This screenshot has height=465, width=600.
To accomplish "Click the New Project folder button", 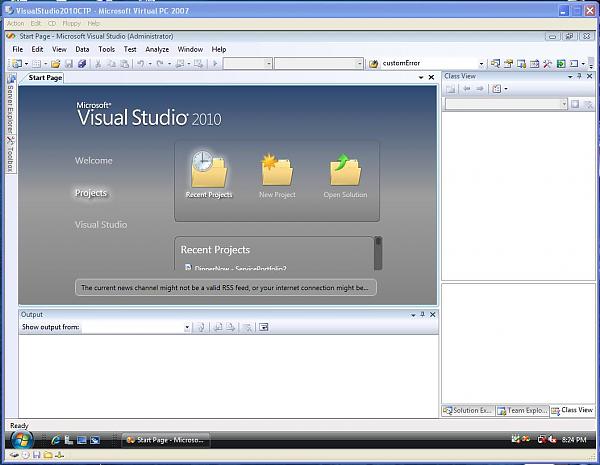I will (x=277, y=175).
